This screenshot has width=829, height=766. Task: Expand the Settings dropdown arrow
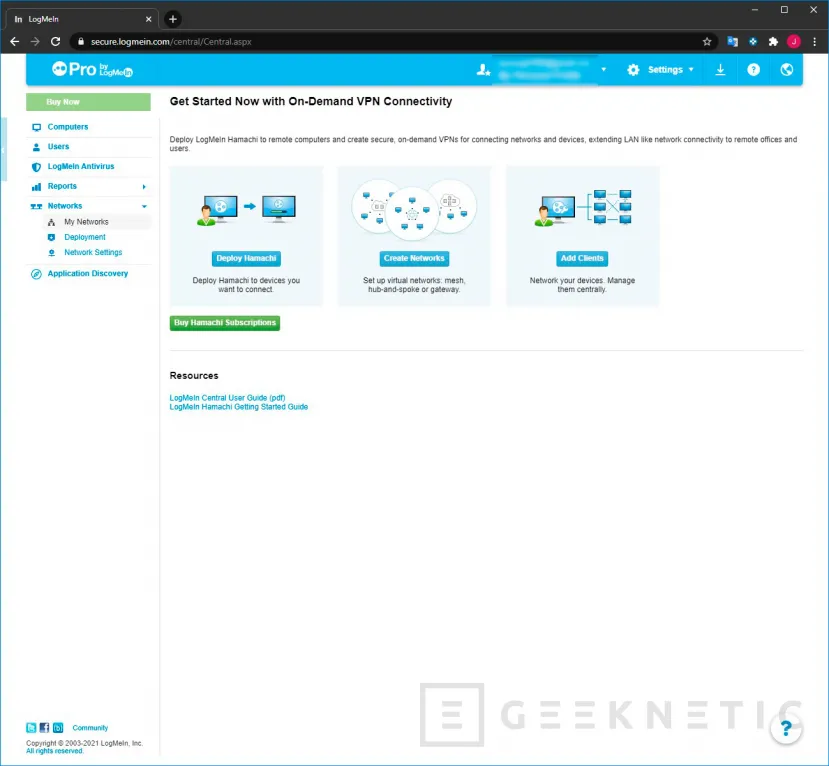(691, 70)
